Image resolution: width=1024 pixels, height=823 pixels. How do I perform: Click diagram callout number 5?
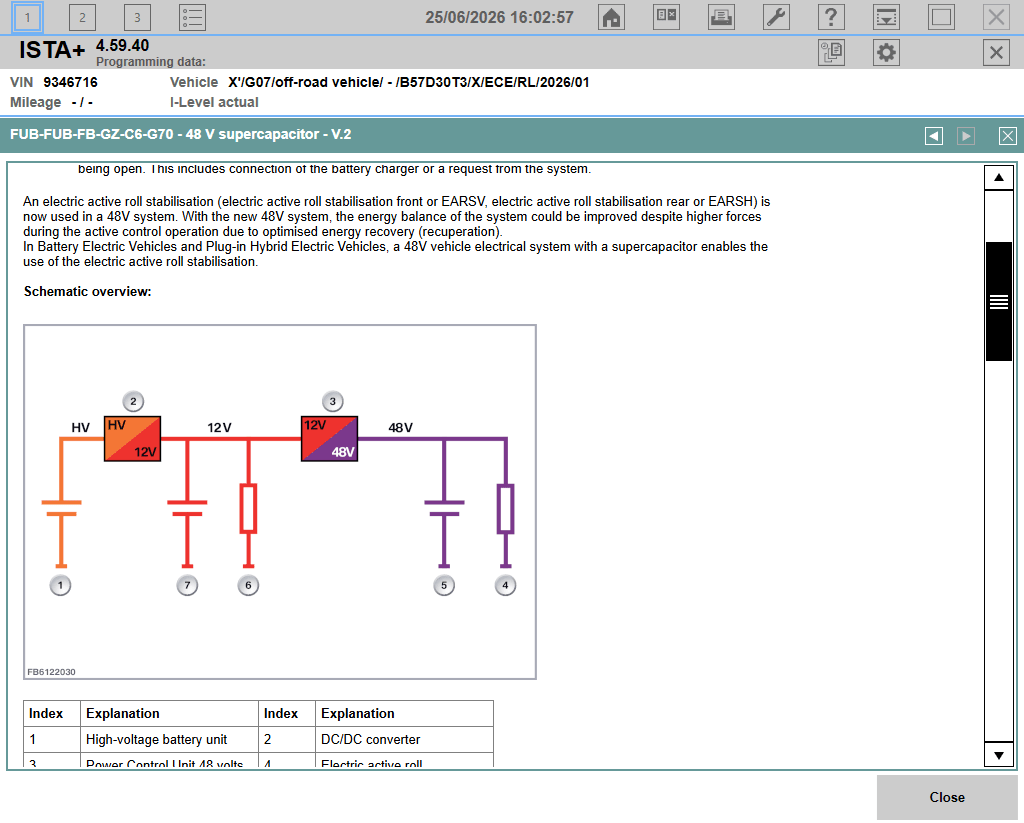(x=444, y=585)
